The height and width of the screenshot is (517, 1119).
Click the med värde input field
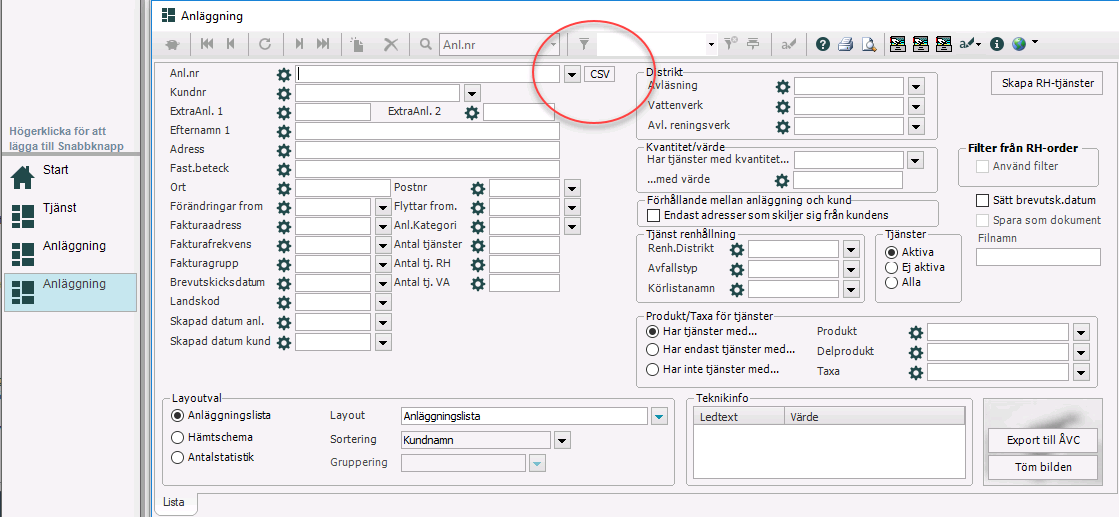[848, 180]
